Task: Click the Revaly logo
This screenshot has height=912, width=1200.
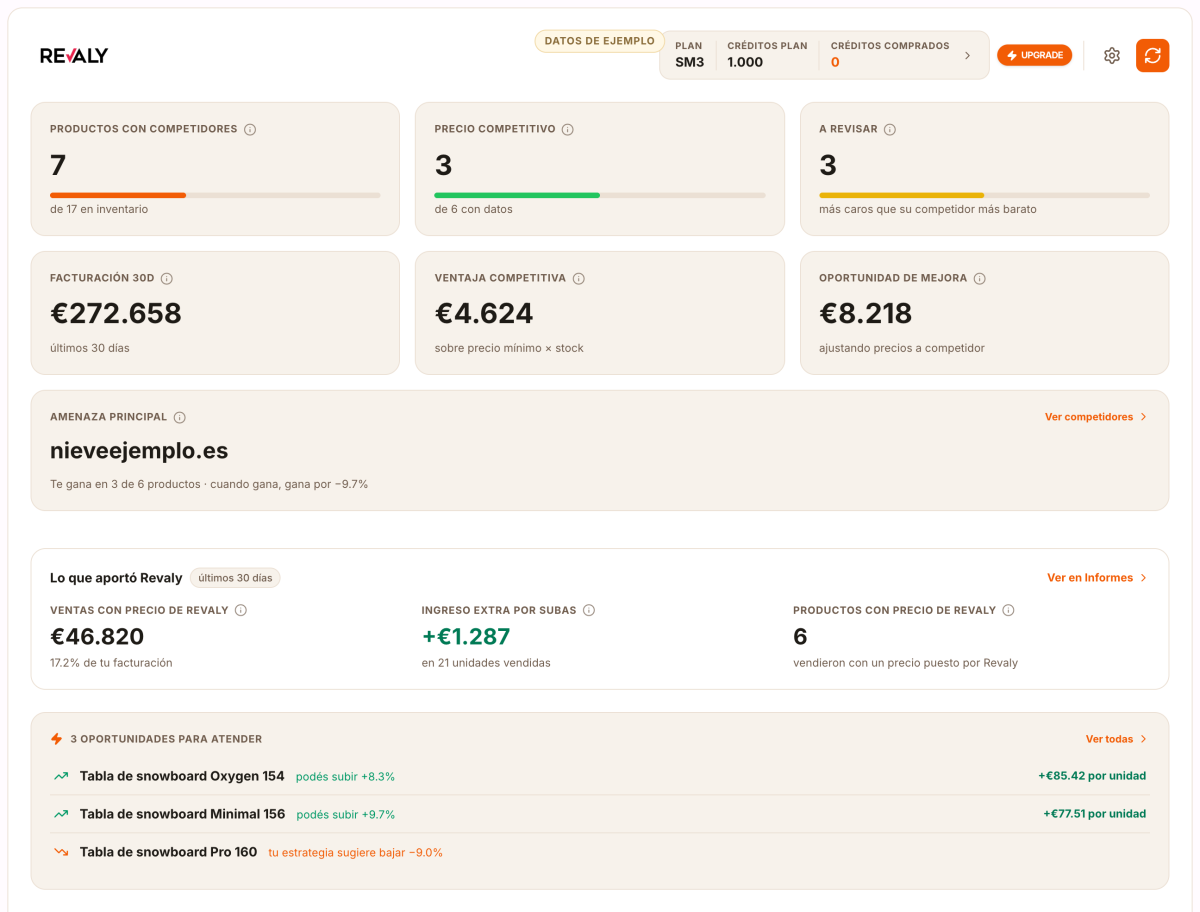Action: [x=74, y=56]
